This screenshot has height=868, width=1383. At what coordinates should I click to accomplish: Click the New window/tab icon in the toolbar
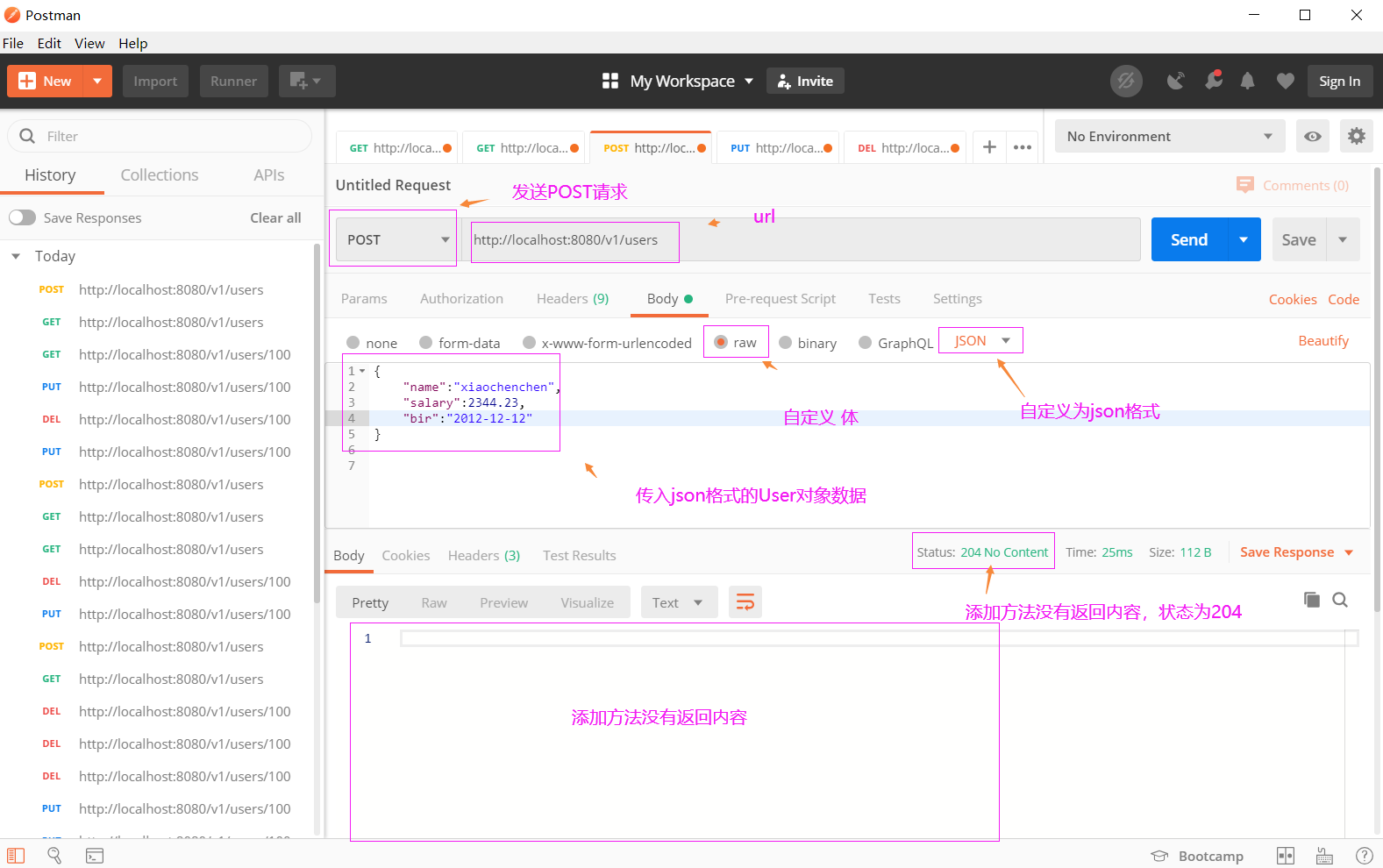(306, 81)
